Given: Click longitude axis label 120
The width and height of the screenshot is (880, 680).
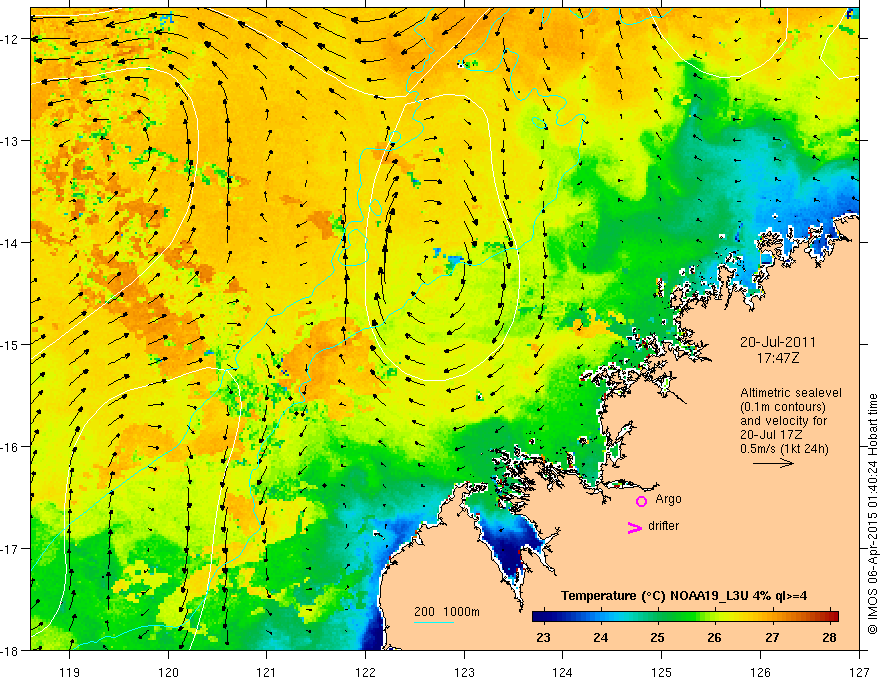Looking at the screenshot, I should coord(168,672).
